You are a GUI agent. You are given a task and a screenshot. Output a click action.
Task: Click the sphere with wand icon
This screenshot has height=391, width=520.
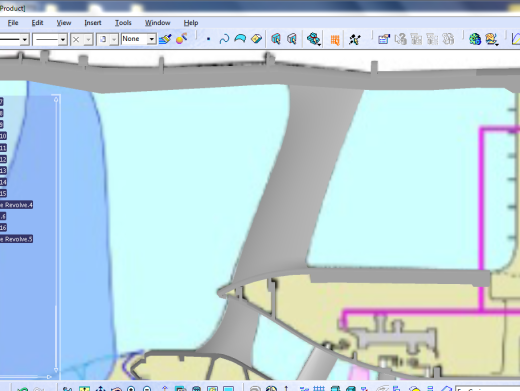(x=182, y=39)
